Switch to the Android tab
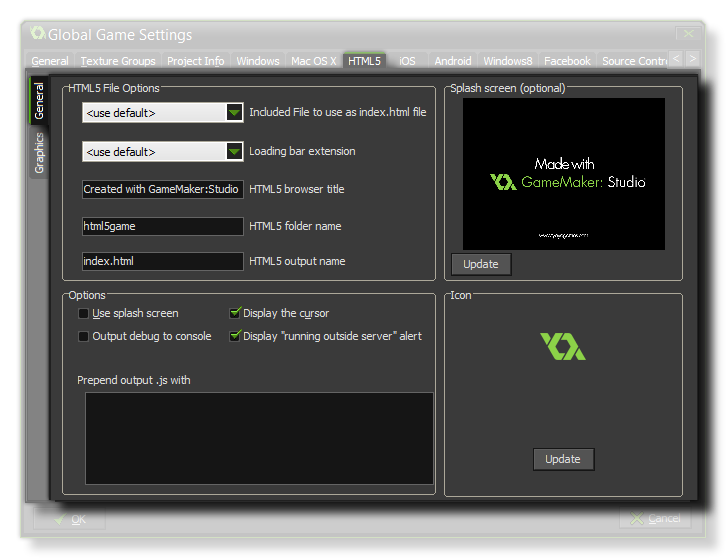The image size is (726, 558). point(452,61)
